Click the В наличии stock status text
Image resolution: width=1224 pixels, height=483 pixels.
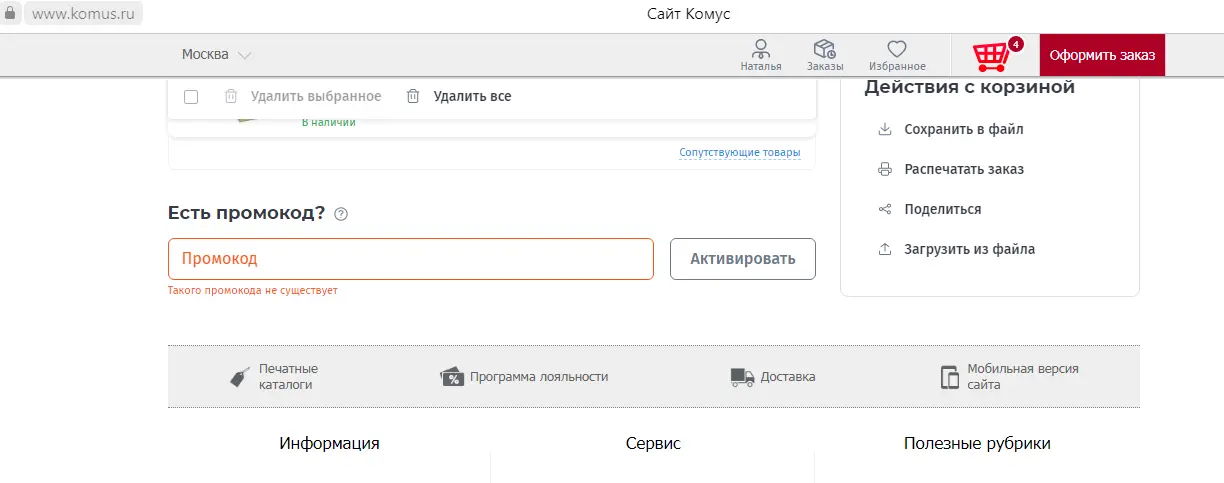[328, 122]
